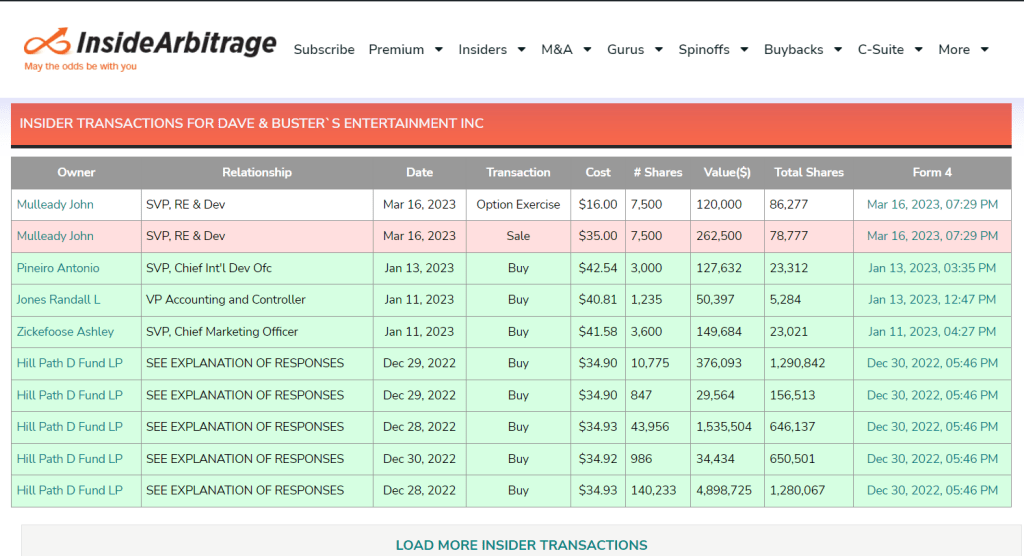This screenshot has width=1024, height=556.
Task: Expand the Insiders dropdown menu
Action: tap(491, 49)
